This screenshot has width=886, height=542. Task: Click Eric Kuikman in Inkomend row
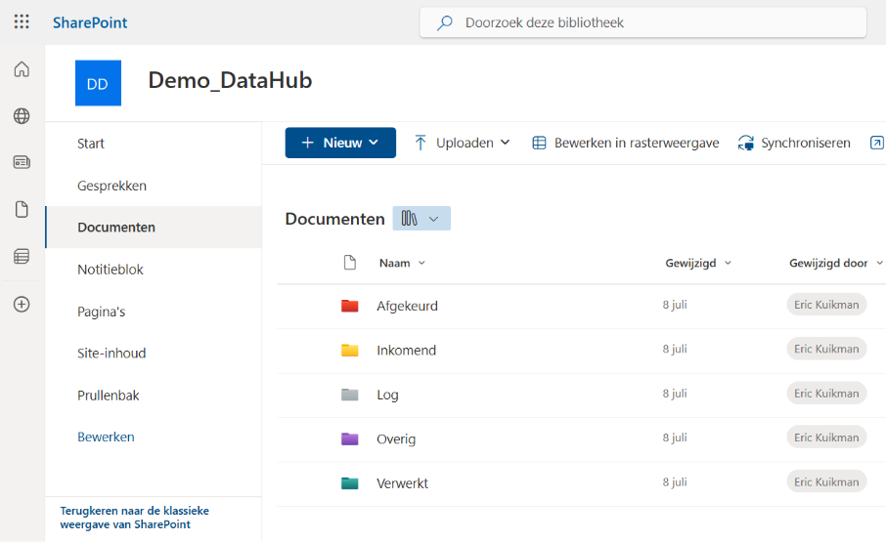click(x=827, y=349)
